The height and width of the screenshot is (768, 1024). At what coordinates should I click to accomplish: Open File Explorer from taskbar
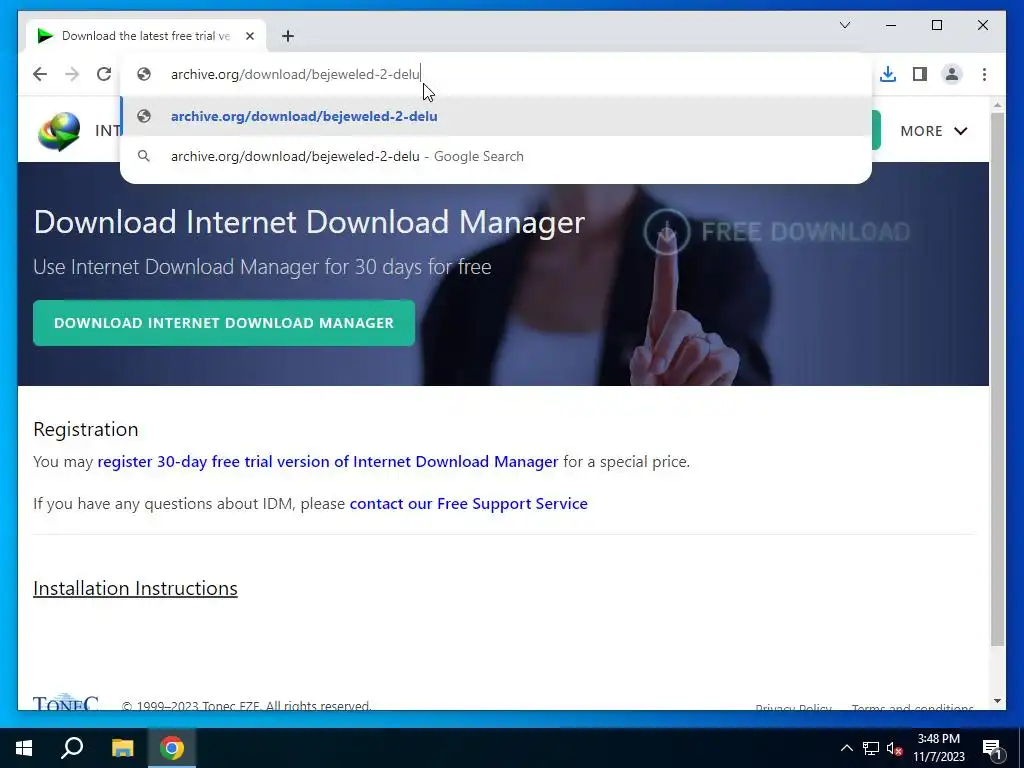[x=122, y=748]
